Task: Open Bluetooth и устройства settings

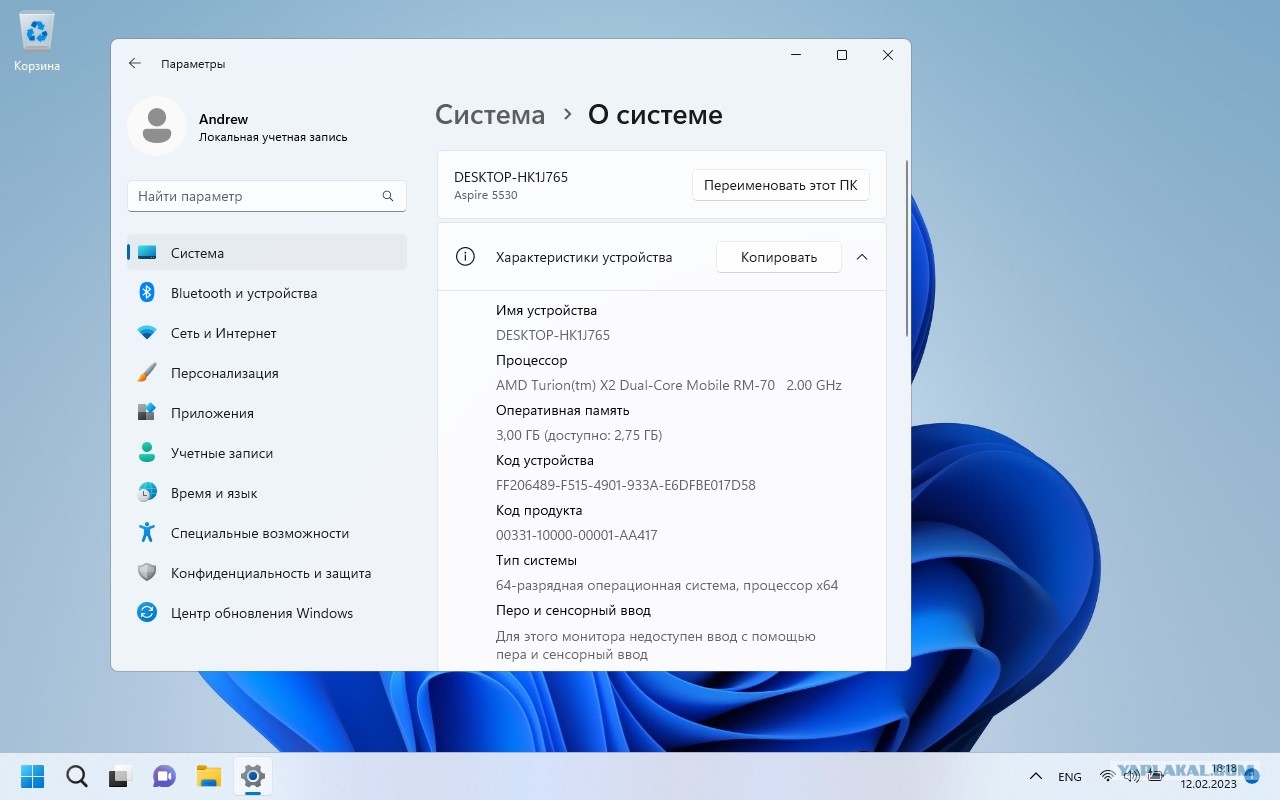Action: [243, 293]
